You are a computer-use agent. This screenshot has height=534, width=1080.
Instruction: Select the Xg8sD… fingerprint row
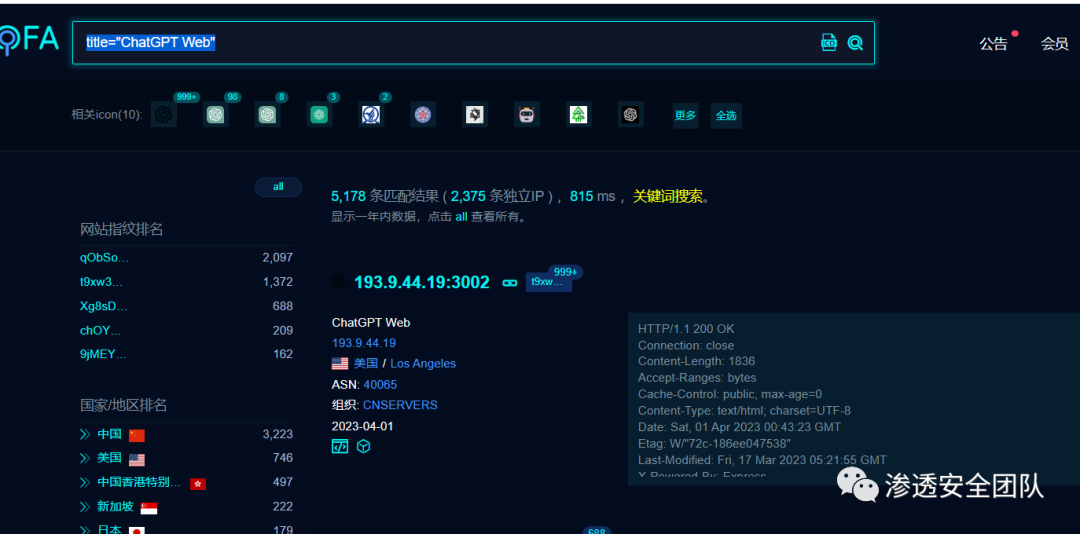tap(186, 306)
